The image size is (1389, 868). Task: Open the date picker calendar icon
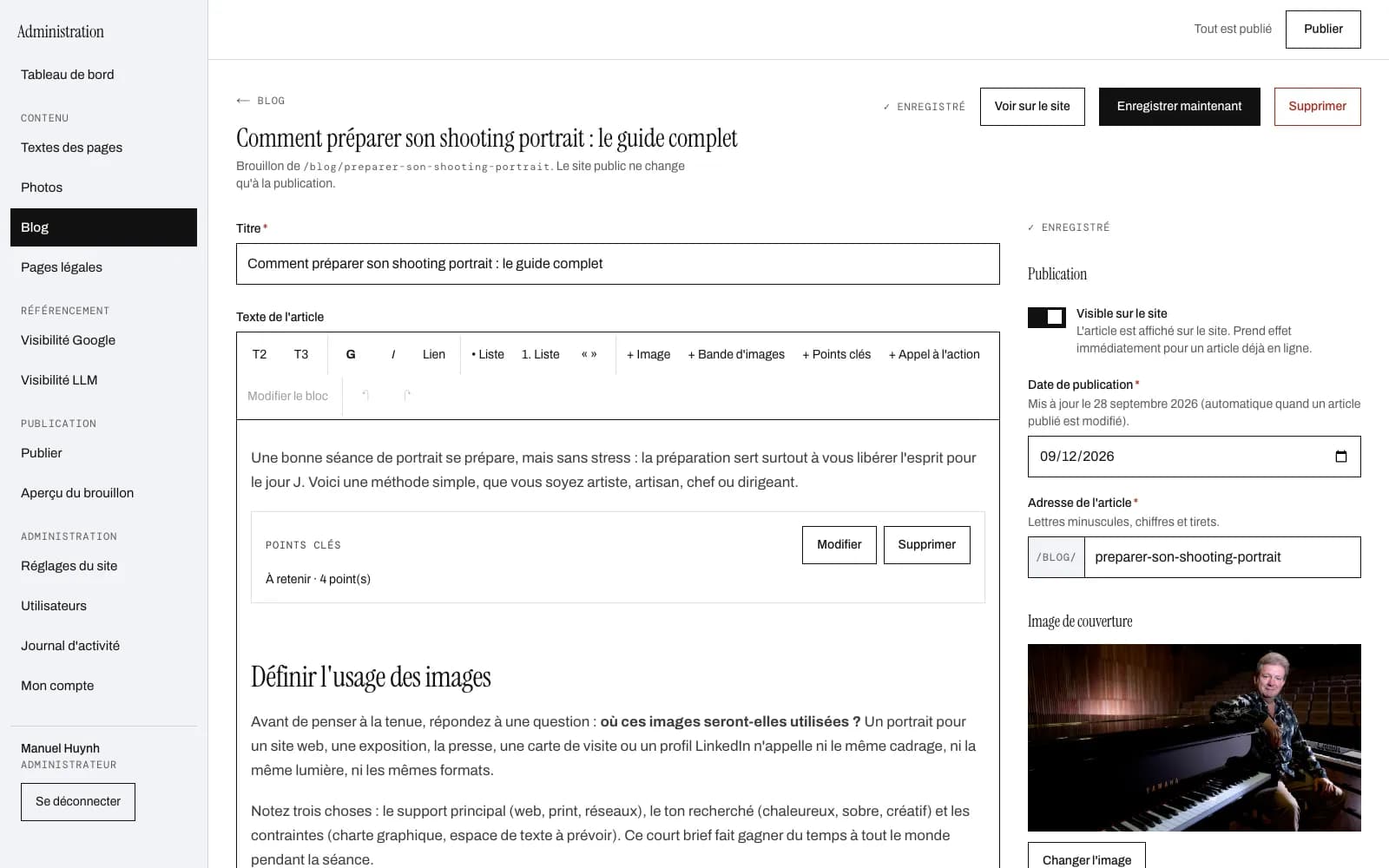pyautogui.click(x=1341, y=457)
